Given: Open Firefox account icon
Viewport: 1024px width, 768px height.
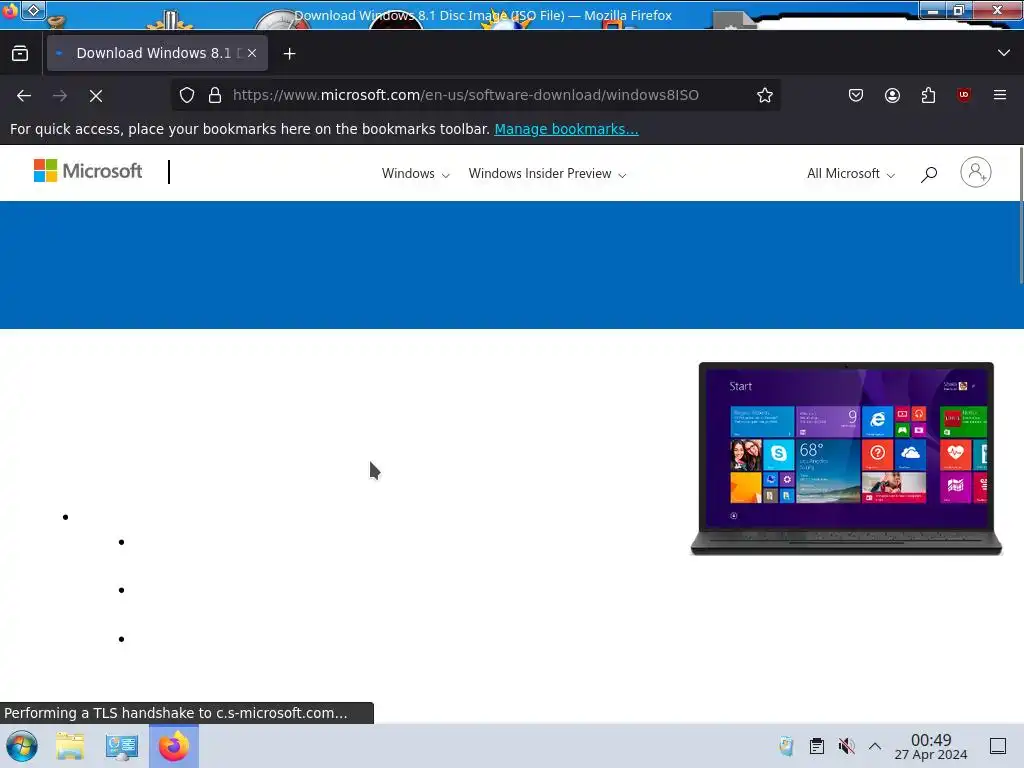Looking at the screenshot, I should point(892,95).
